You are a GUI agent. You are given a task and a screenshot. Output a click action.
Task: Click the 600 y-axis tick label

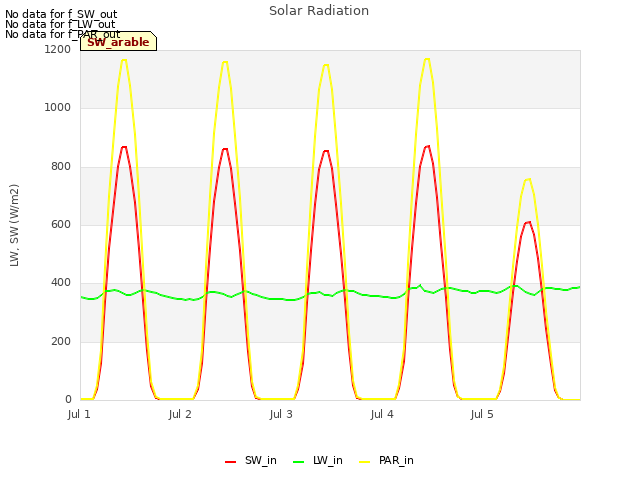coord(61,225)
